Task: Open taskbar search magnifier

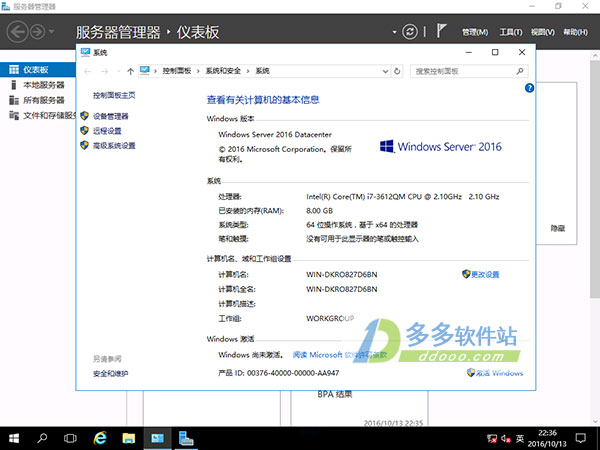Action: coord(42,438)
